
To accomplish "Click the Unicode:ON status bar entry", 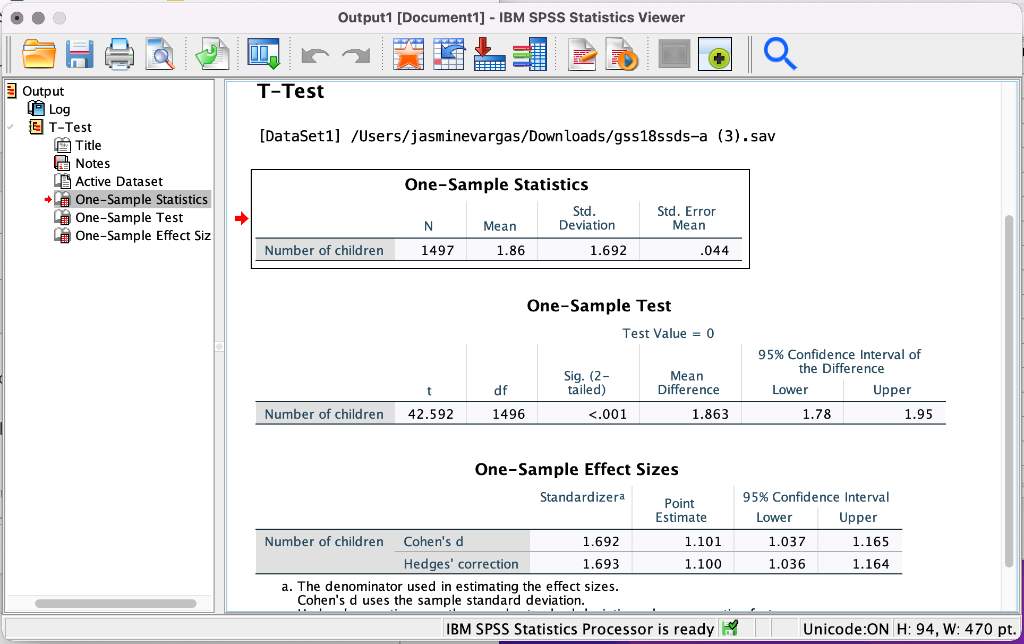I will tap(846, 629).
